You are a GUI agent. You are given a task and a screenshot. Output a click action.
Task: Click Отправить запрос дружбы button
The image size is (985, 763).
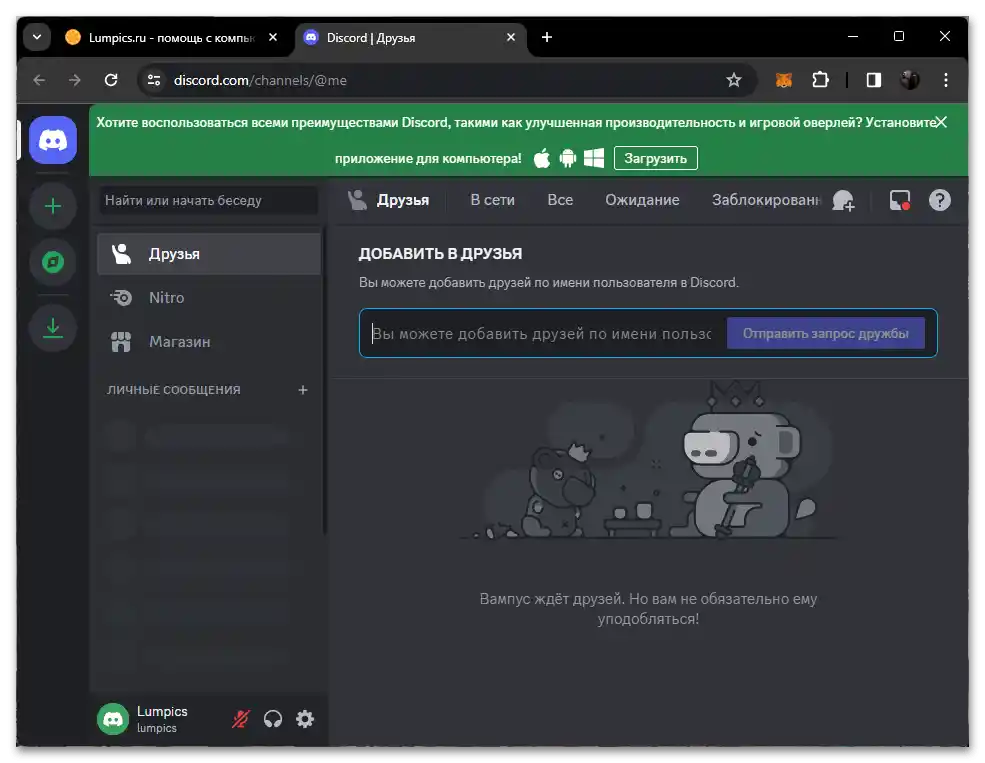coord(825,333)
